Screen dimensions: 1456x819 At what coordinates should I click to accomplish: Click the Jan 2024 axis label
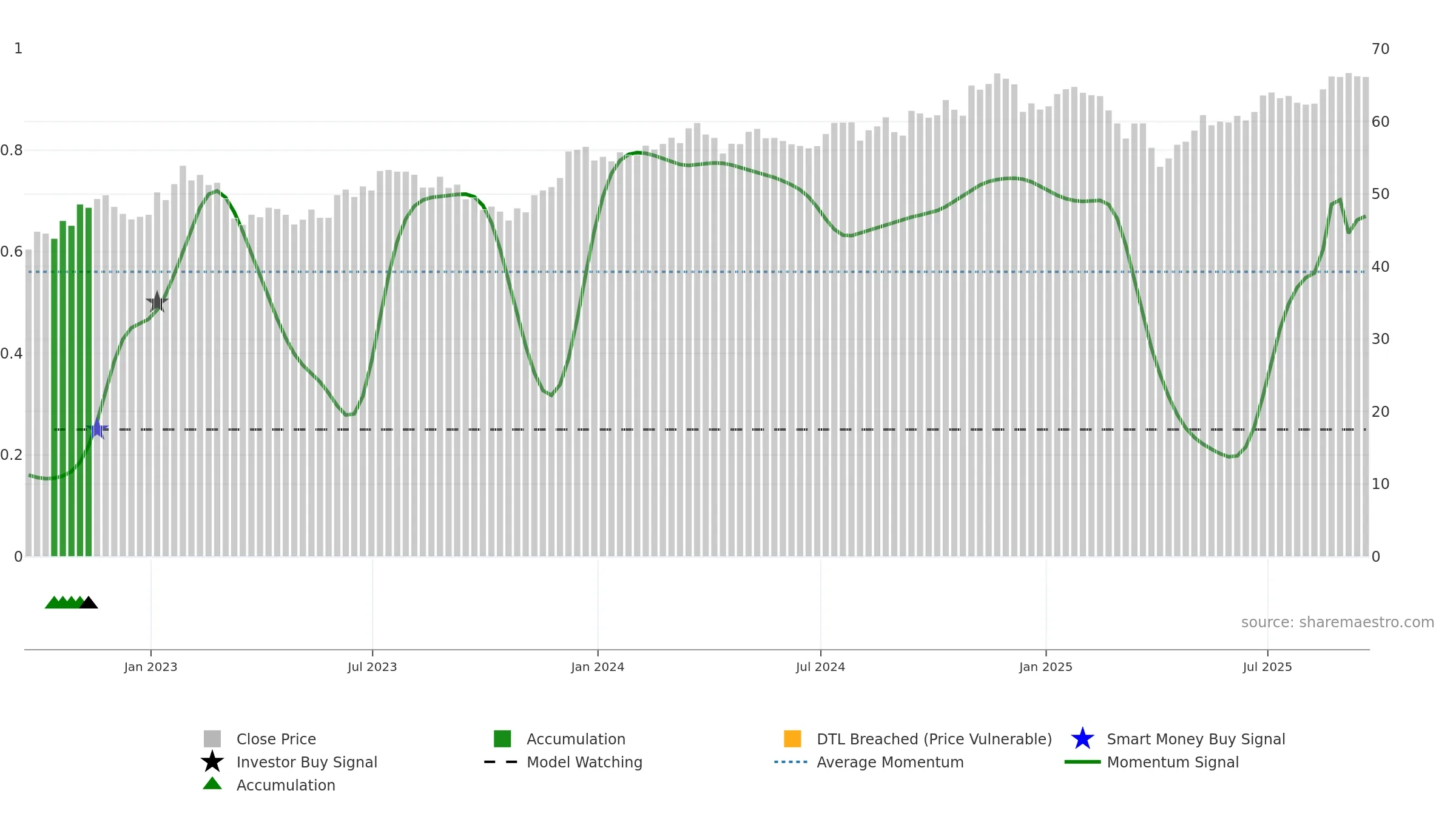click(x=598, y=667)
